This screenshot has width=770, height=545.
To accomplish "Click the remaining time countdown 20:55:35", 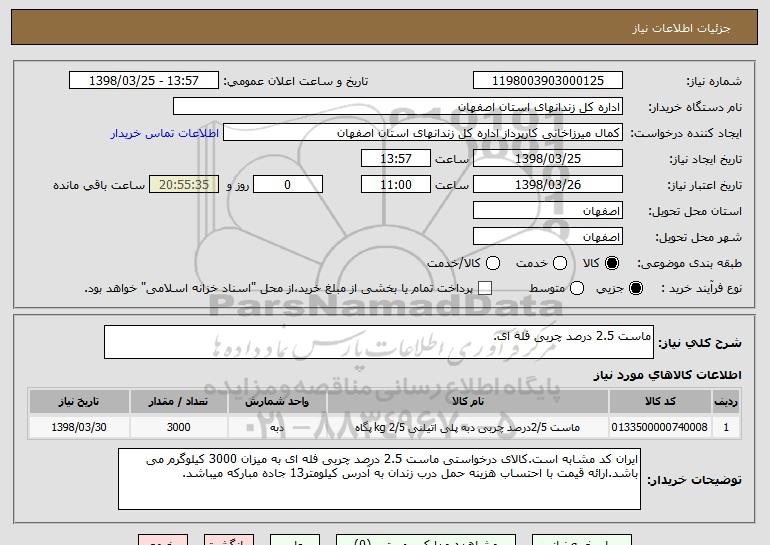I will tap(184, 185).
